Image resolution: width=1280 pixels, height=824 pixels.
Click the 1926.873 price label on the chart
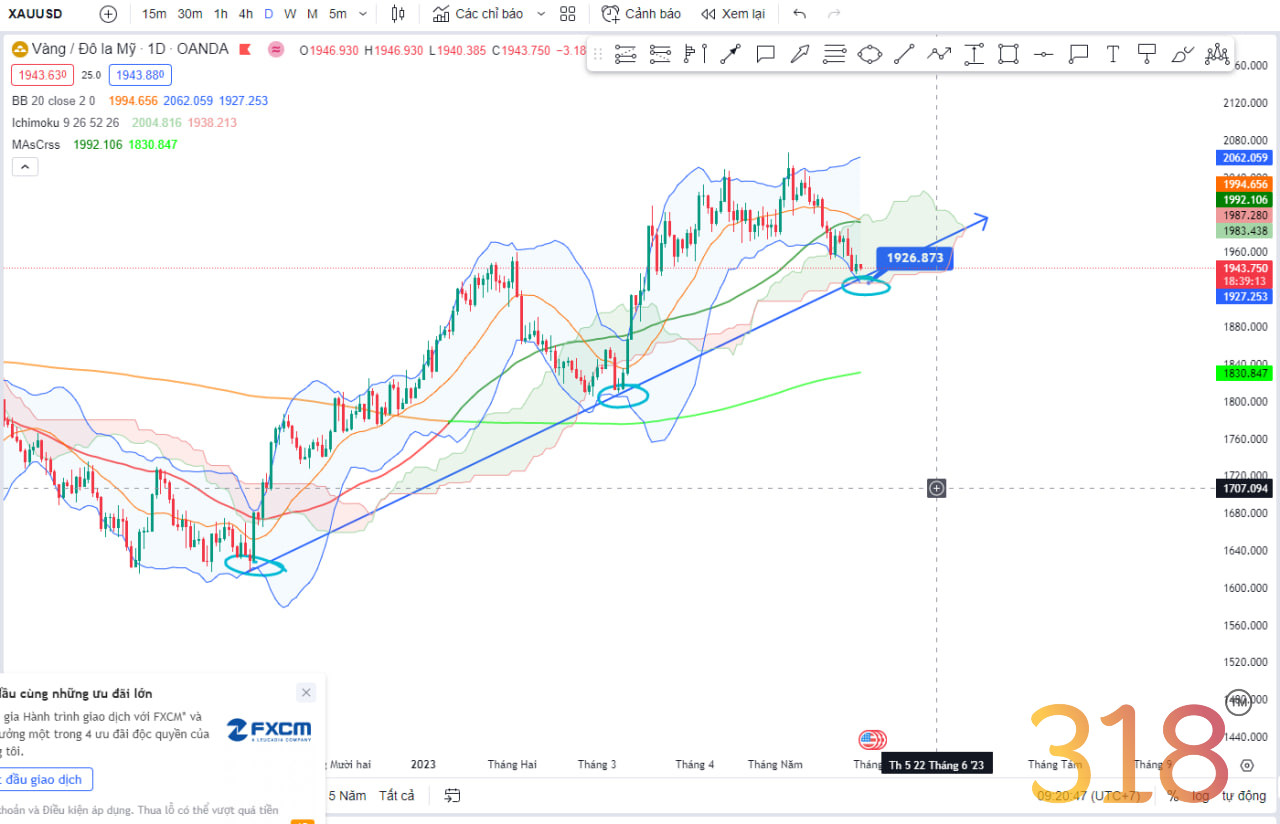click(x=914, y=258)
